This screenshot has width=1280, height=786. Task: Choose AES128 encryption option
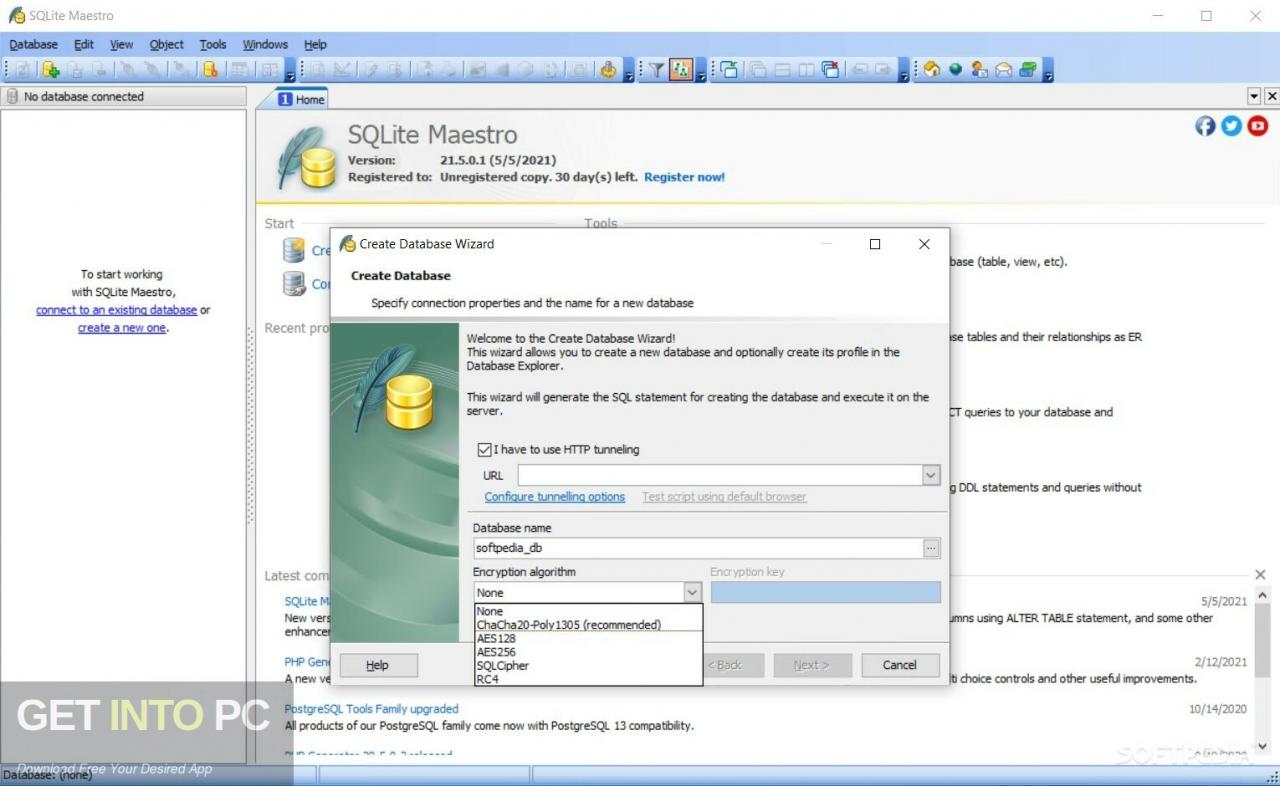pyautogui.click(x=588, y=638)
